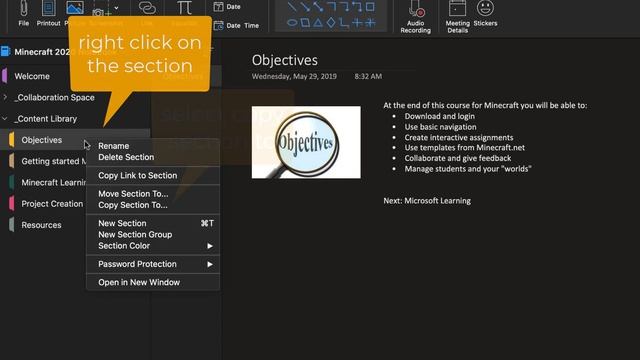Open the Password Protection submenu arrow

[x=210, y=264]
